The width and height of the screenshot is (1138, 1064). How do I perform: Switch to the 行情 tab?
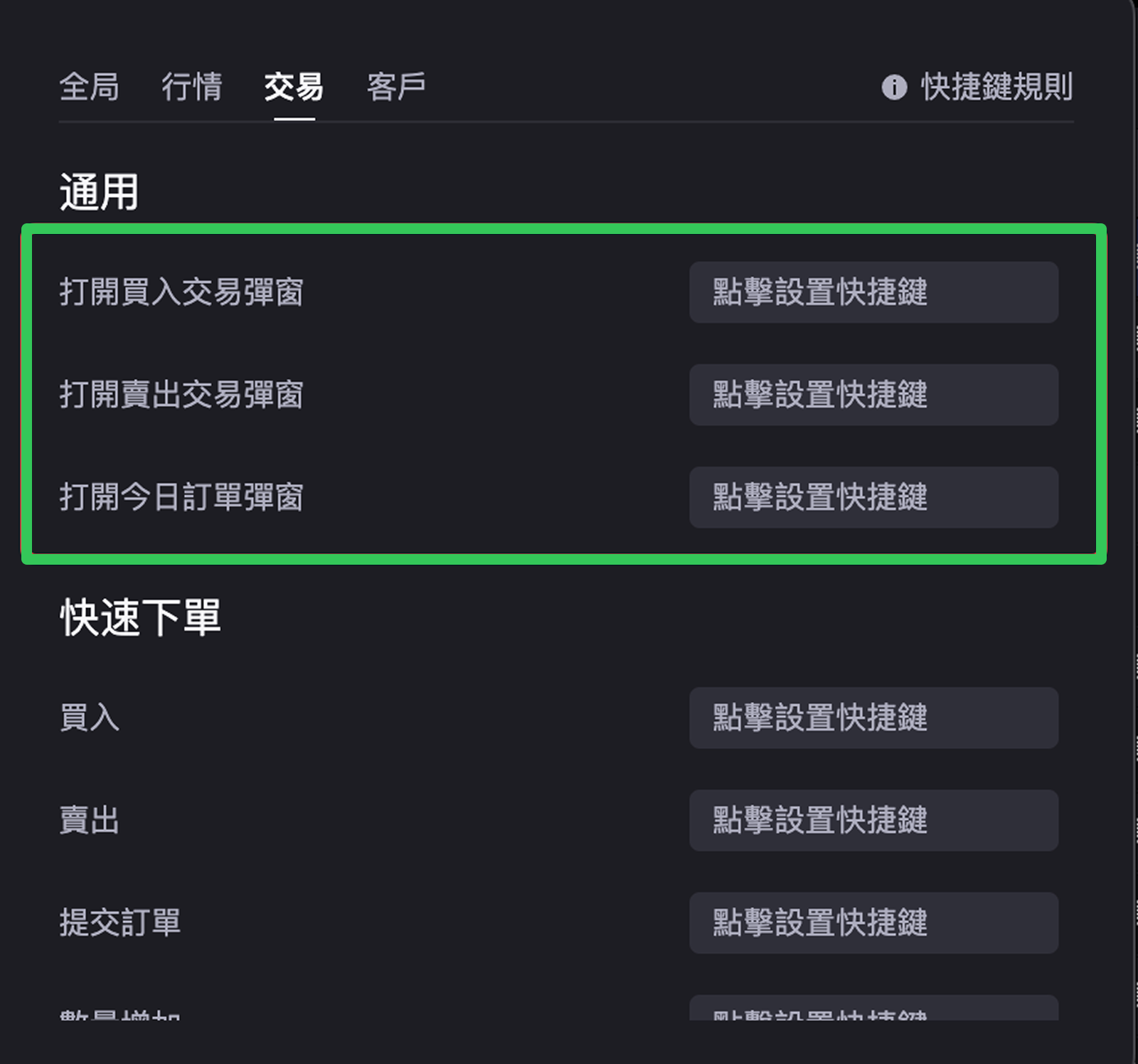(191, 87)
